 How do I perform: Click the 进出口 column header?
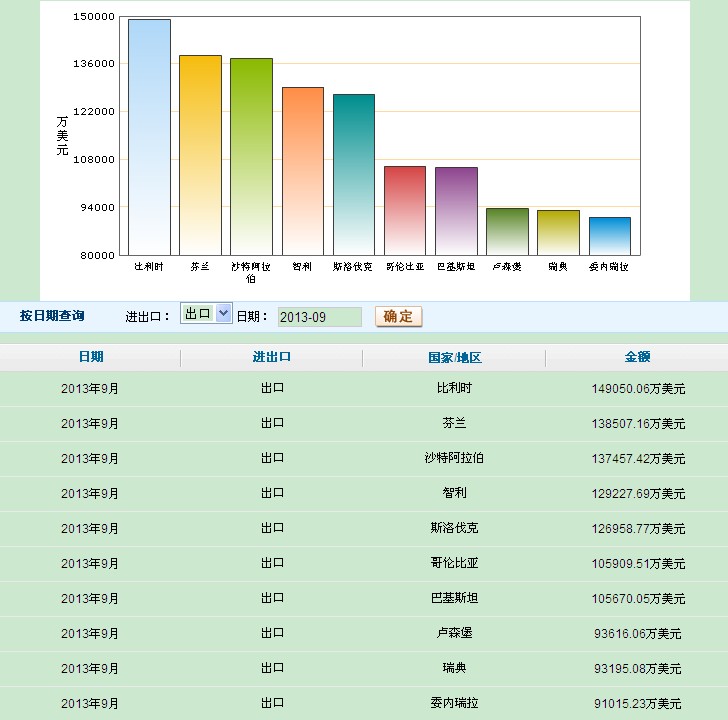[272, 357]
